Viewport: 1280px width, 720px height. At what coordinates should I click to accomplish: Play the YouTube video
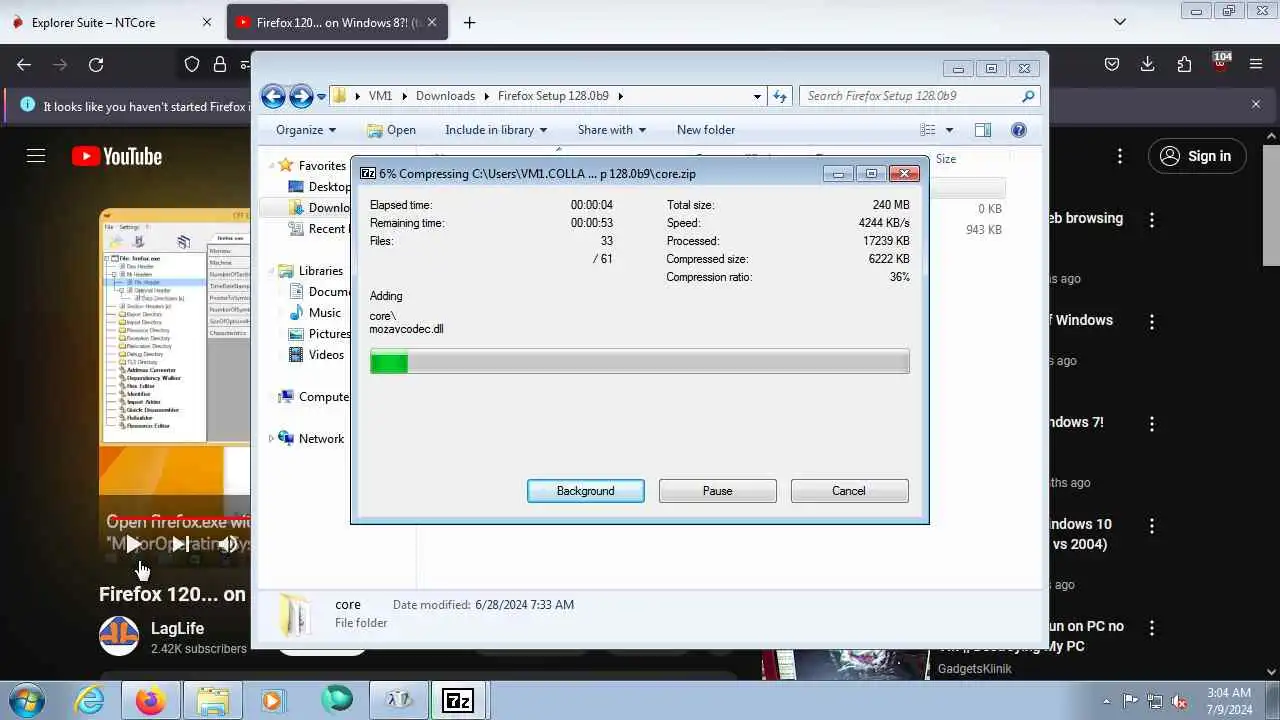point(132,544)
